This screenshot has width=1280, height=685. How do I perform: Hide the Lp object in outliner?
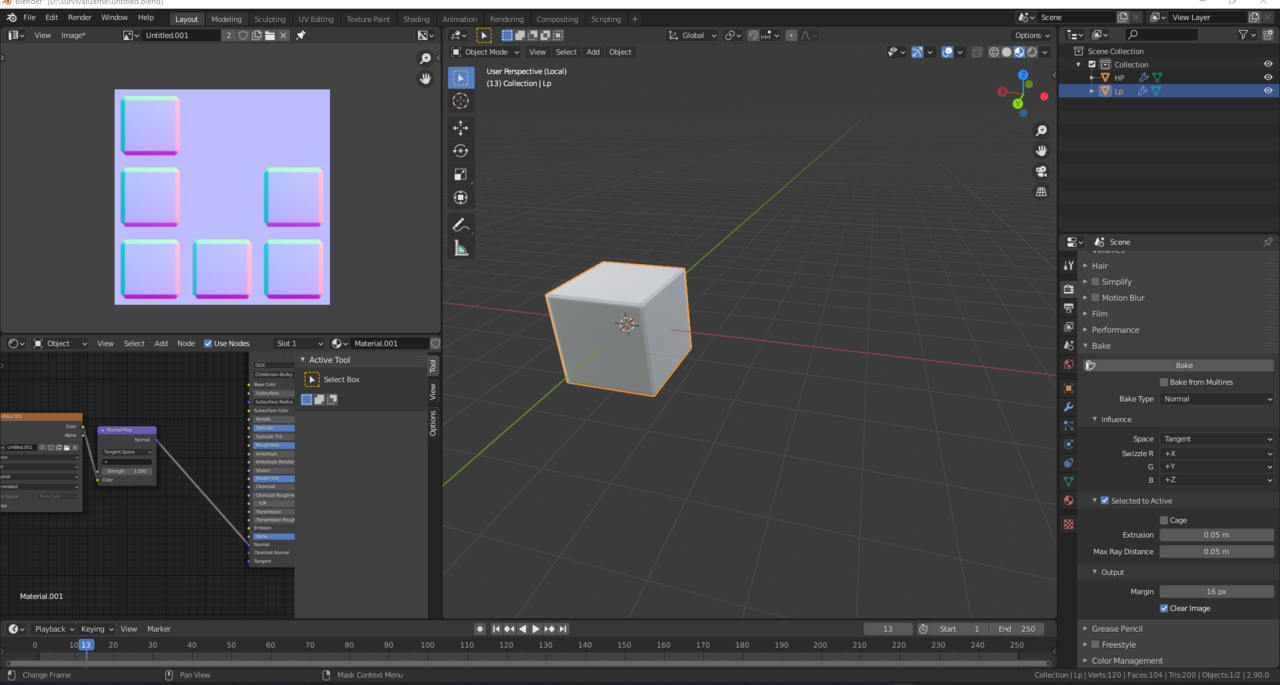coord(1268,91)
